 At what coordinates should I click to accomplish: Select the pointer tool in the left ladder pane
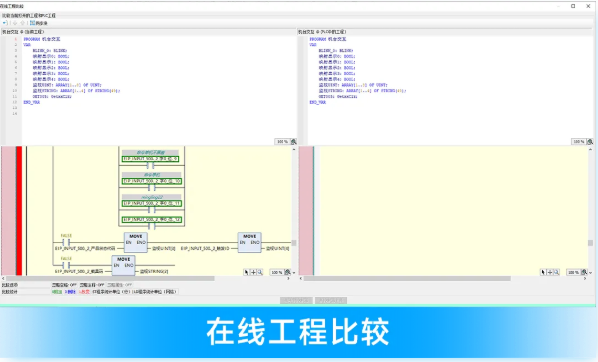click(246, 272)
